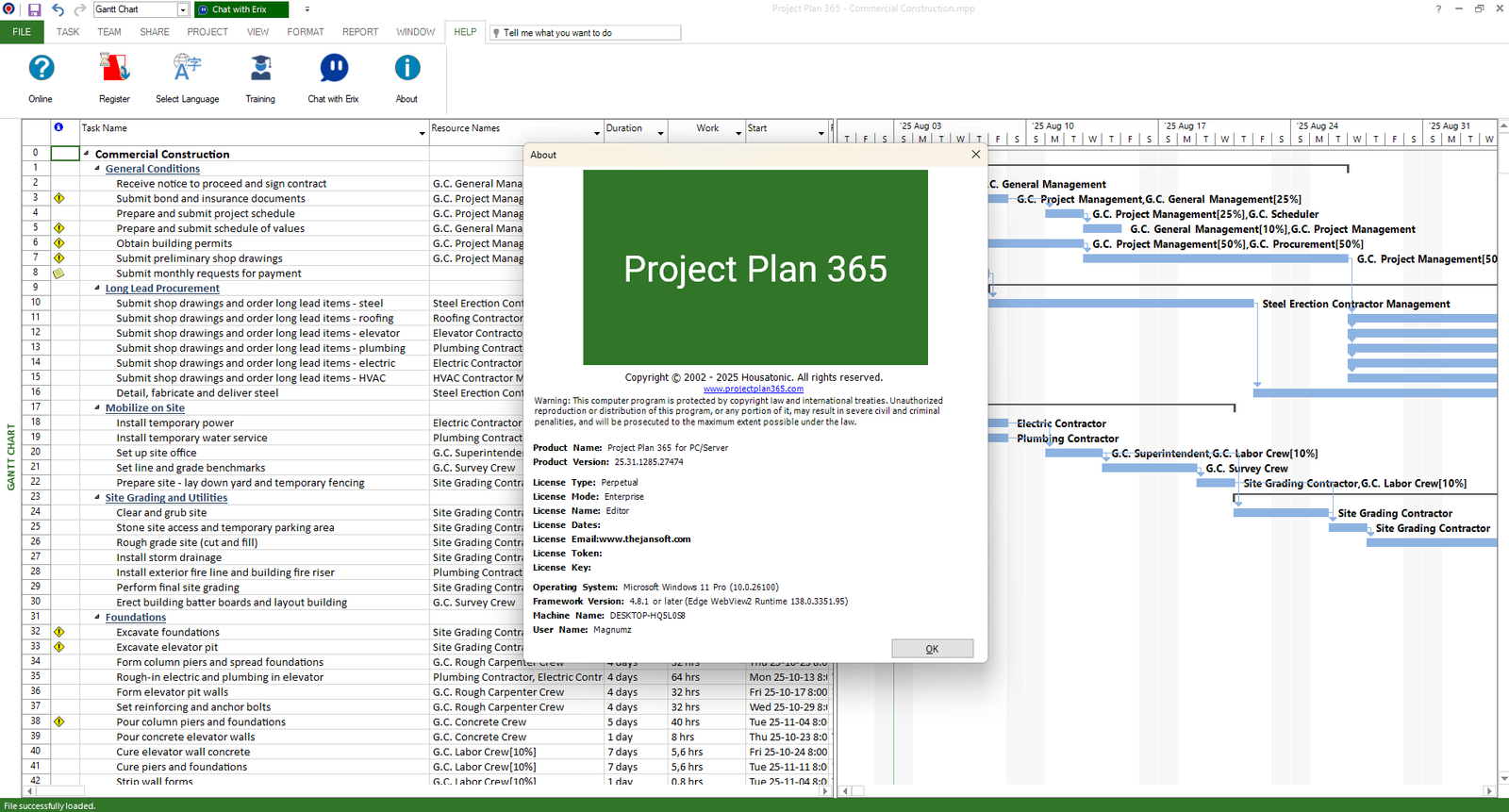
Task: Select the Site Grading and Utilities summary row
Action: tap(166, 498)
